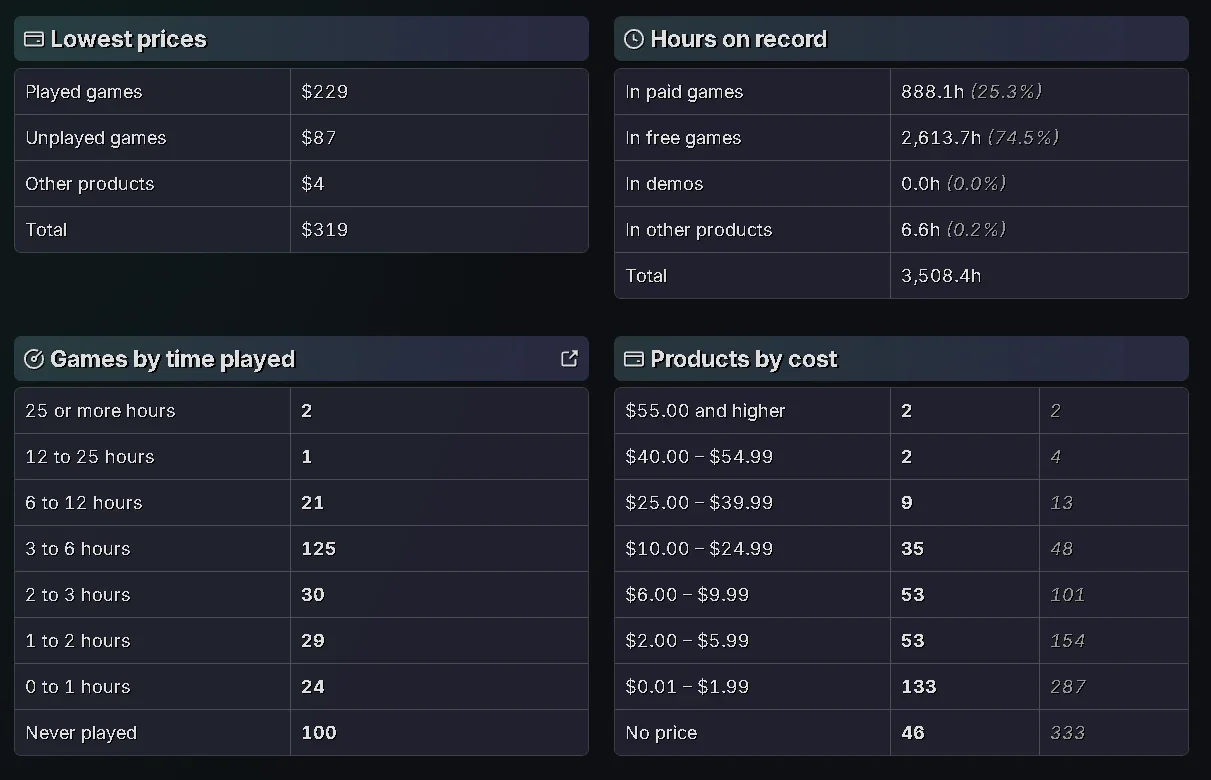
Task: Click the card icon beside Lowest prices
Action: (33, 39)
